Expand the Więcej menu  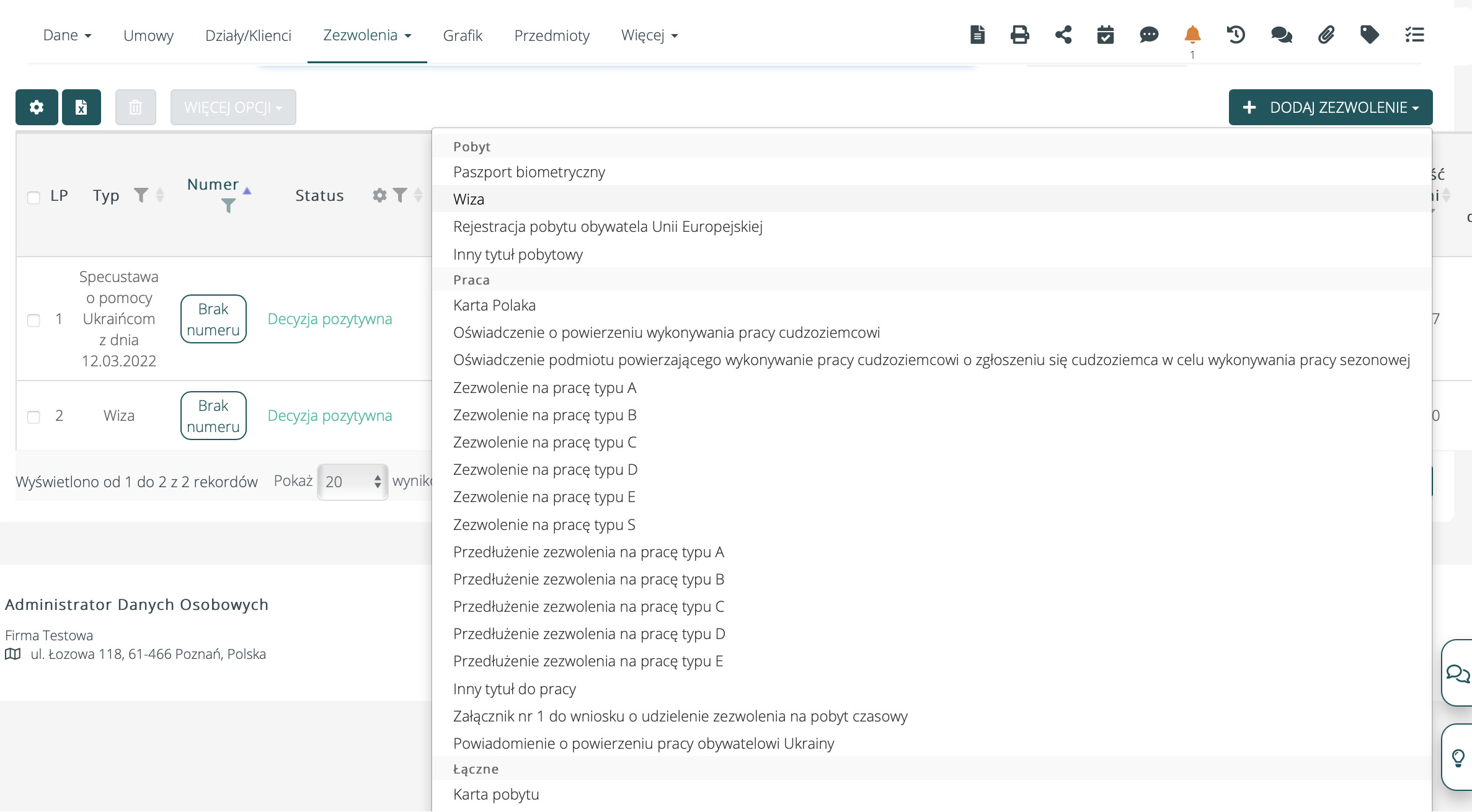pos(649,35)
